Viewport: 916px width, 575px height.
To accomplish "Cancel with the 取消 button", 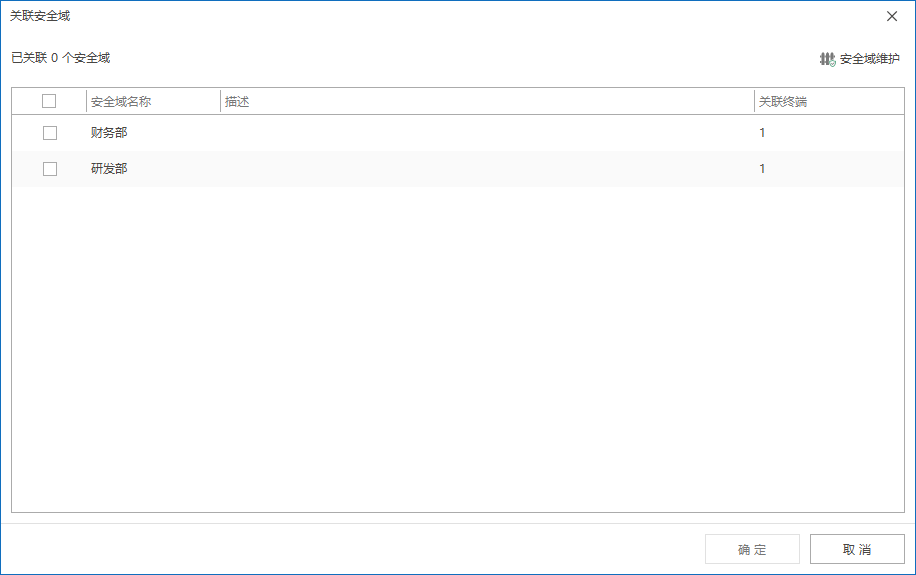I will point(857,549).
